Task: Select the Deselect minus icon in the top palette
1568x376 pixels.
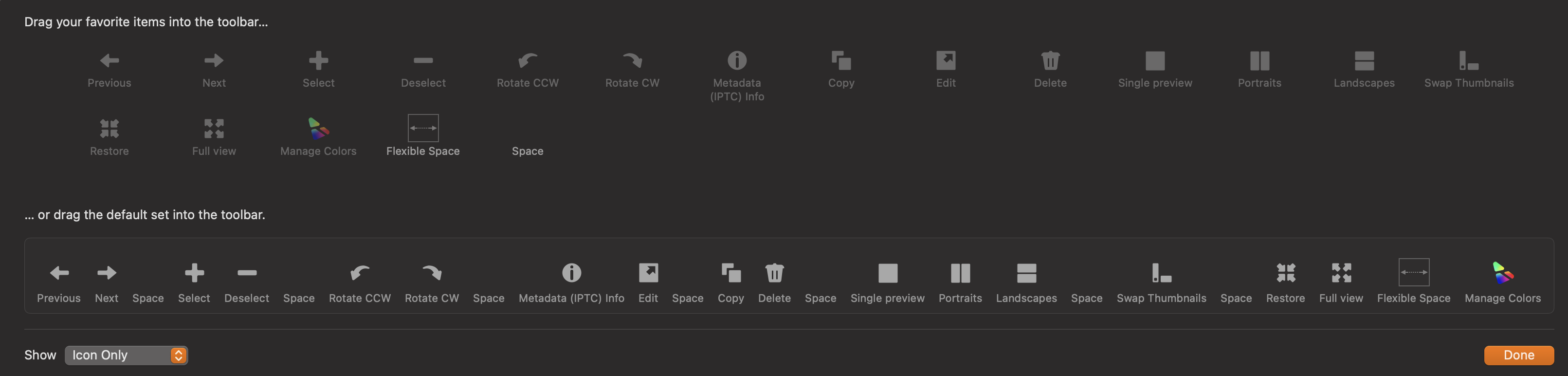Action: click(x=422, y=60)
